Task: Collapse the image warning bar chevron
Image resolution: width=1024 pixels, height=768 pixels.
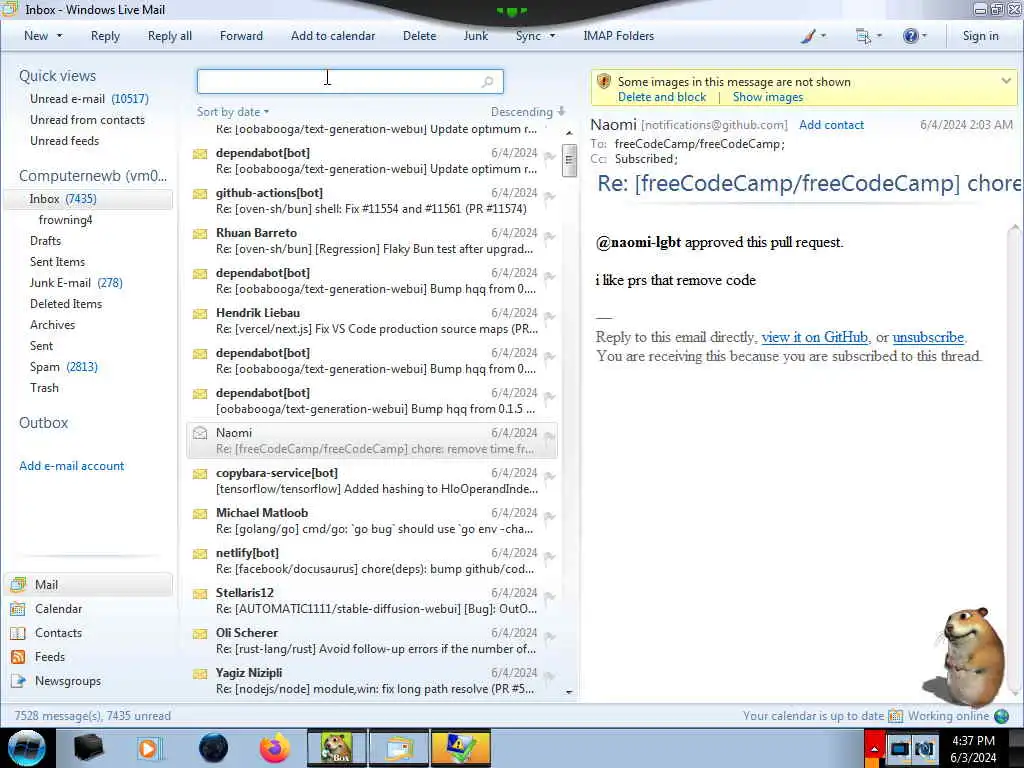Action: tap(1006, 81)
